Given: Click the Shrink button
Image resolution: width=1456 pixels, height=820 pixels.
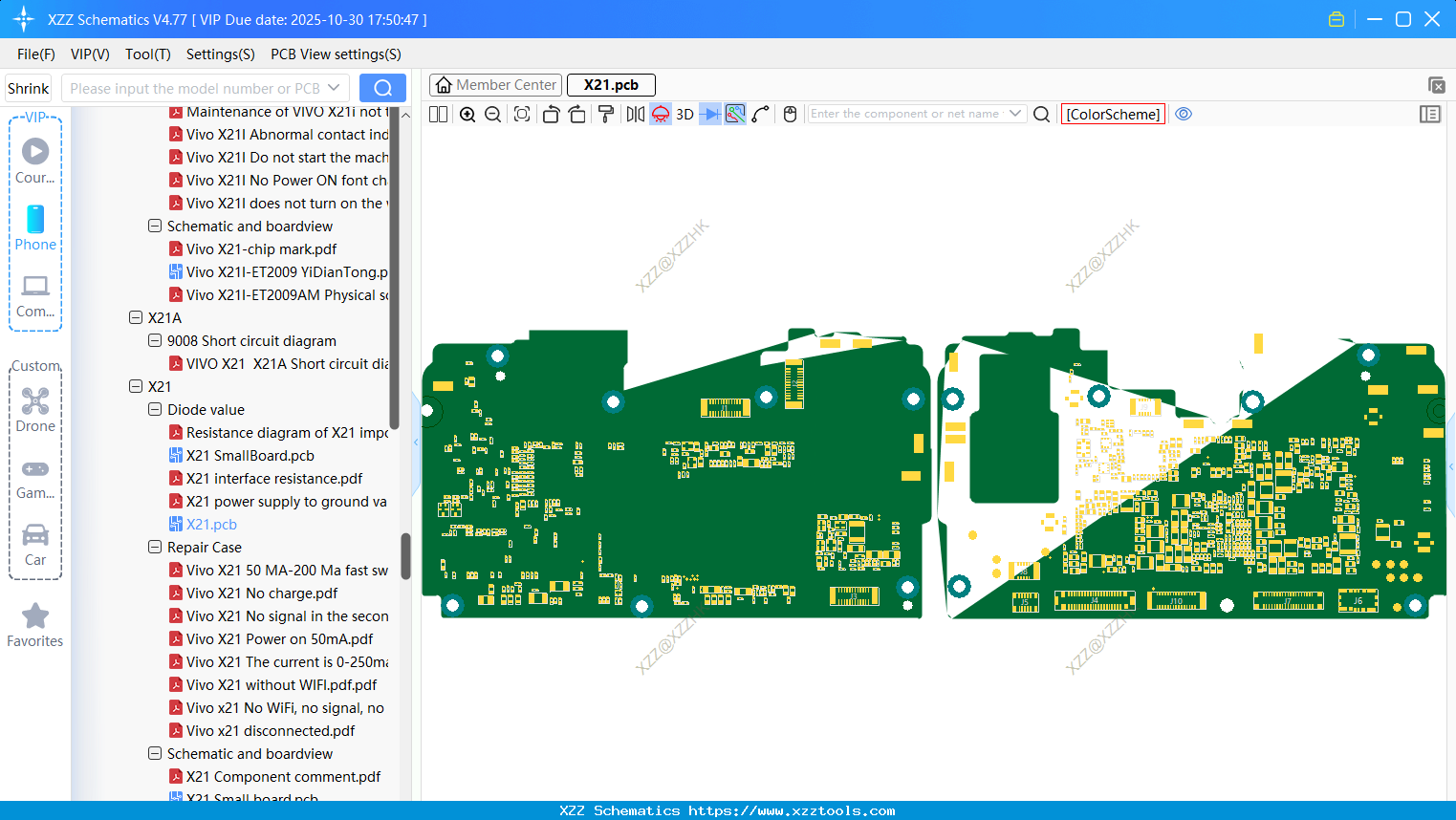Looking at the screenshot, I should (29, 88).
